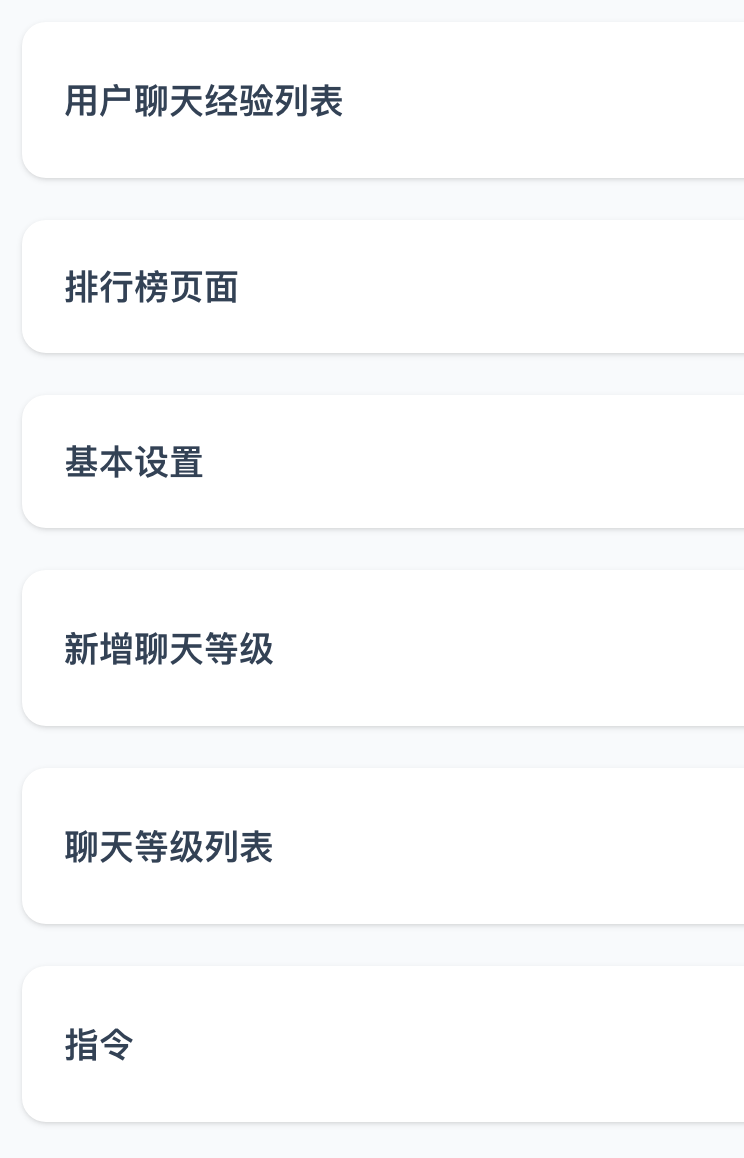Show the basic settings section
Image resolution: width=744 pixels, height=1158 pixels.
point(134,462)
